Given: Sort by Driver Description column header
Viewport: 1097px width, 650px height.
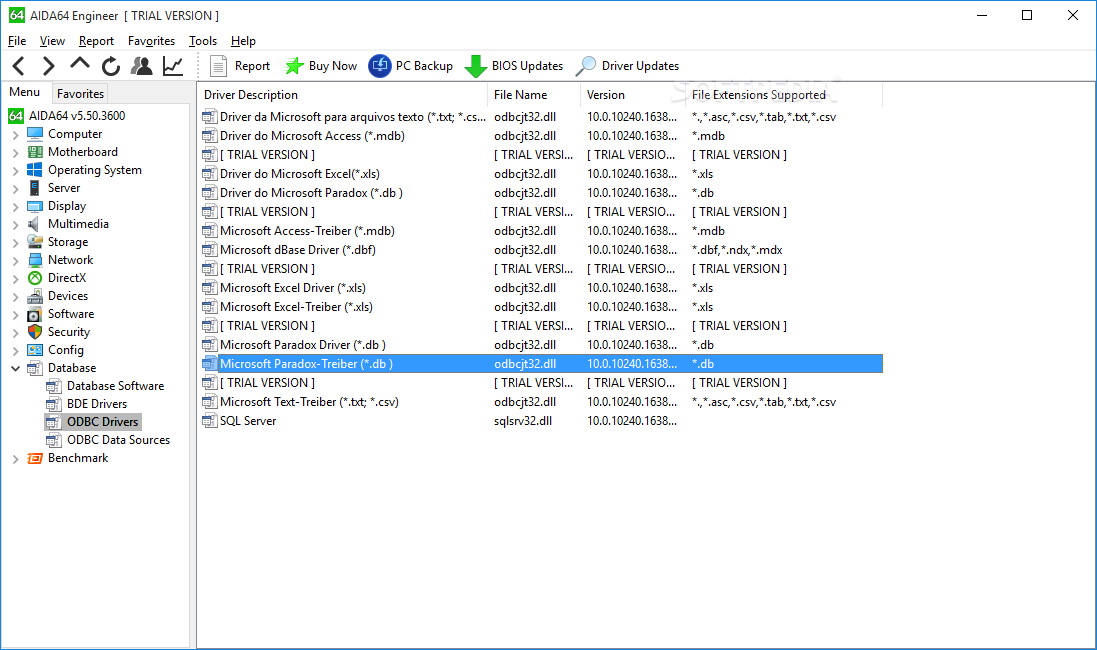Looking at the screenshot, I should (342, 94).
